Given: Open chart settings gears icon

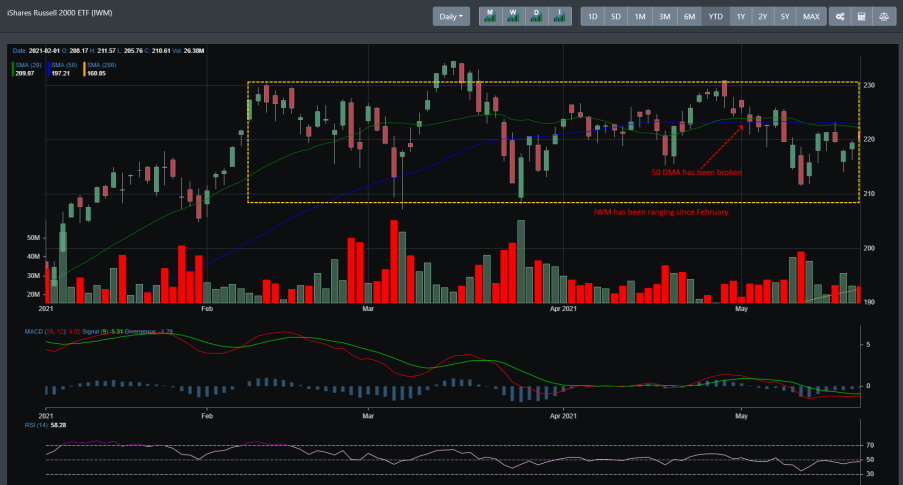Looking at the screenshot, I should (840, 17).
